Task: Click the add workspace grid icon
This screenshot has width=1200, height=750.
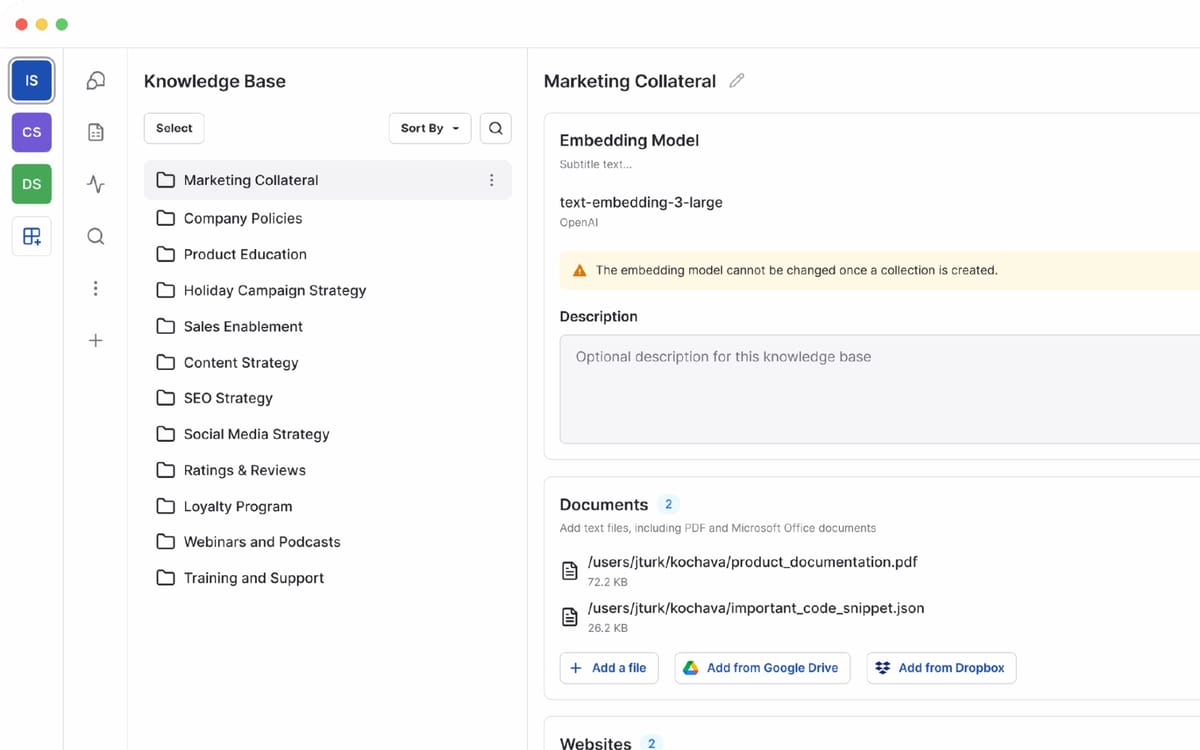Action: [32, 237]
